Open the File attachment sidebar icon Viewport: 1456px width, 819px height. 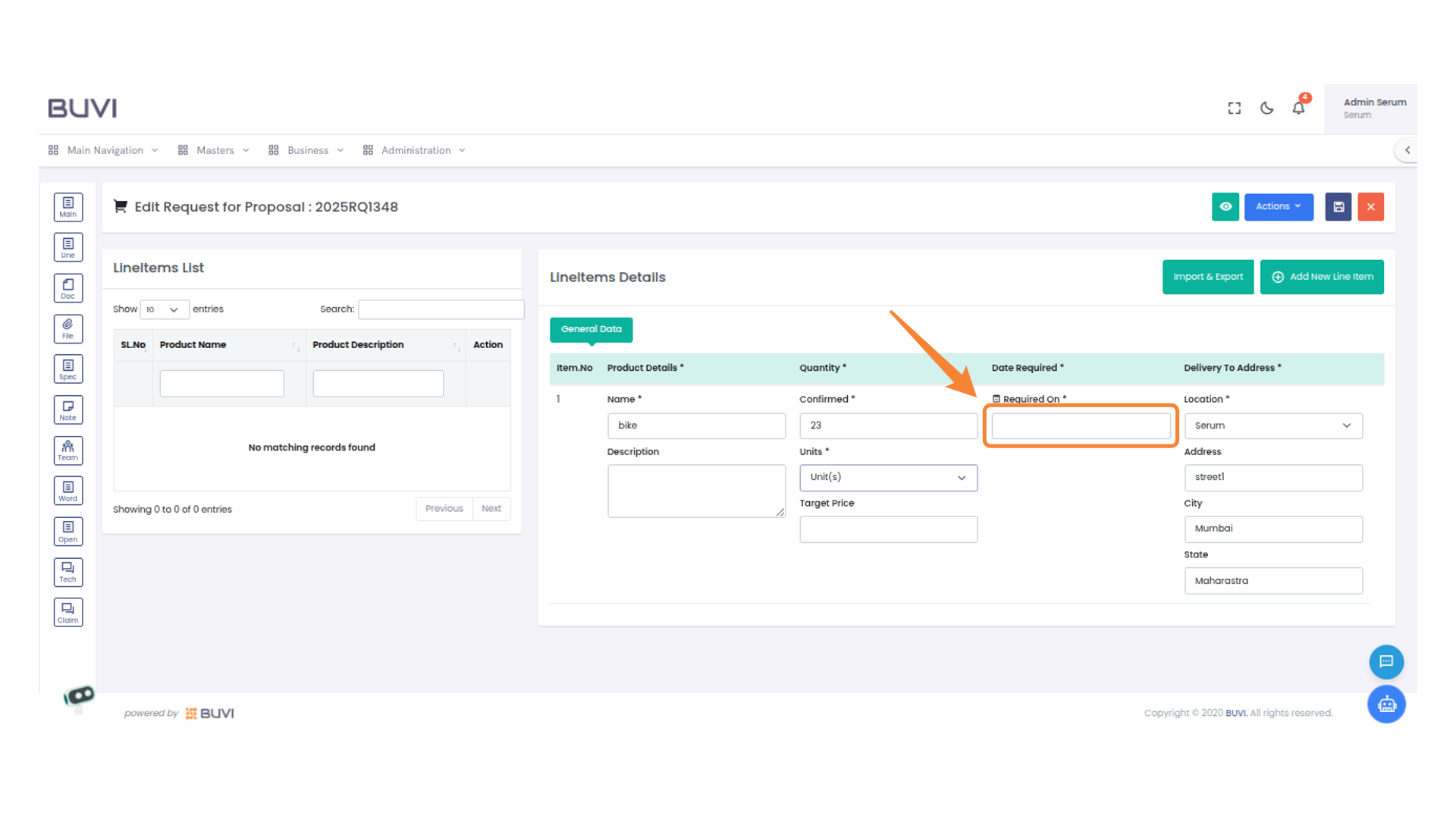(68, 329)
